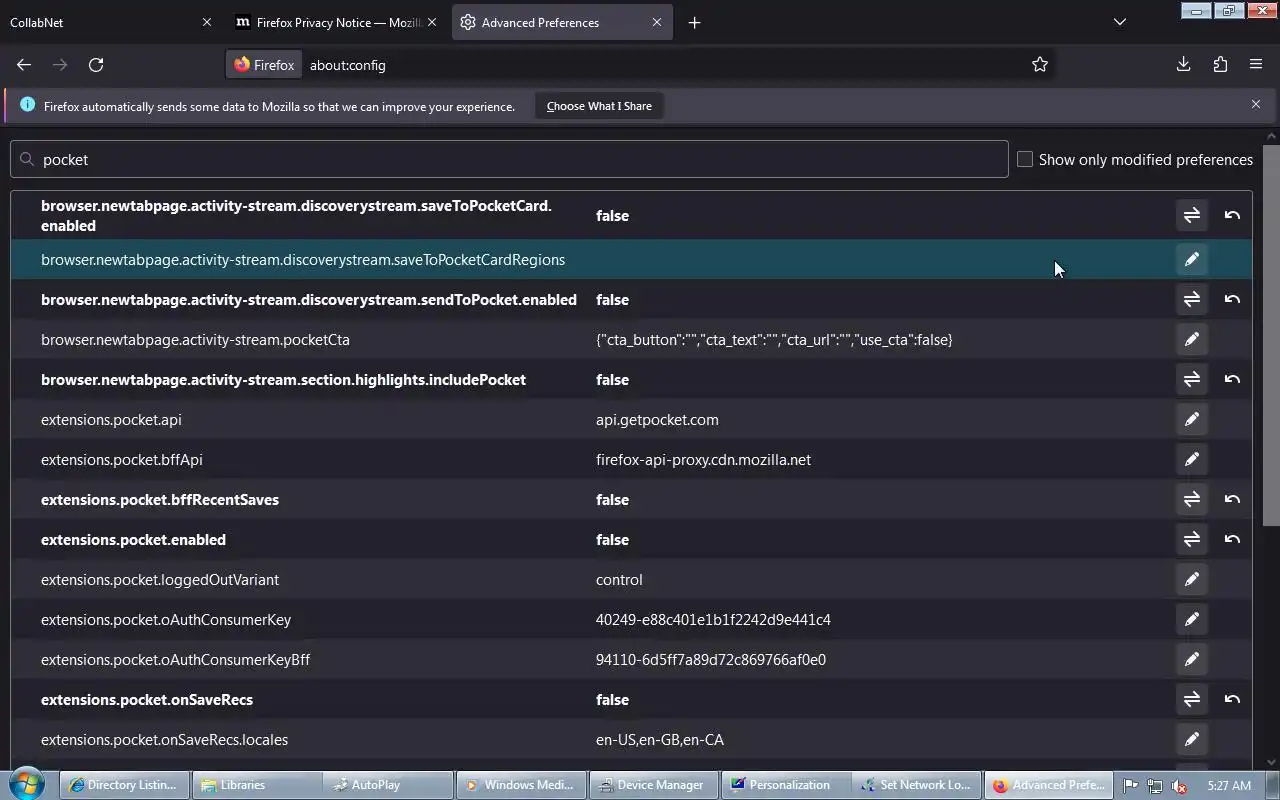This screenshot has height=800, width=1280.
Task: Toggle highlights.includePocket preference value
Action: [x=1191, y=380]
